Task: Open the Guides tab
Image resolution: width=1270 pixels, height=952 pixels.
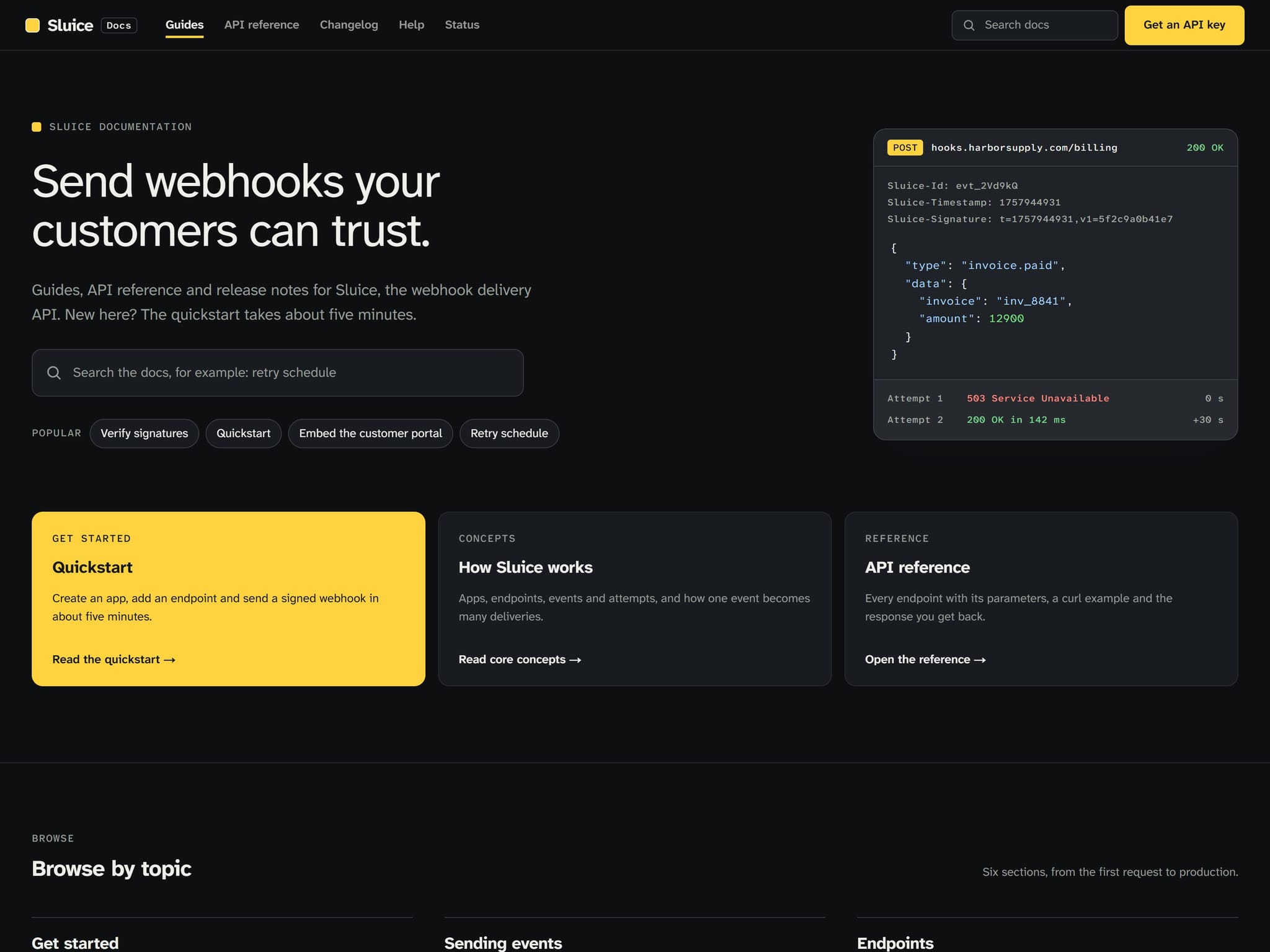Action: pos(184,25)
